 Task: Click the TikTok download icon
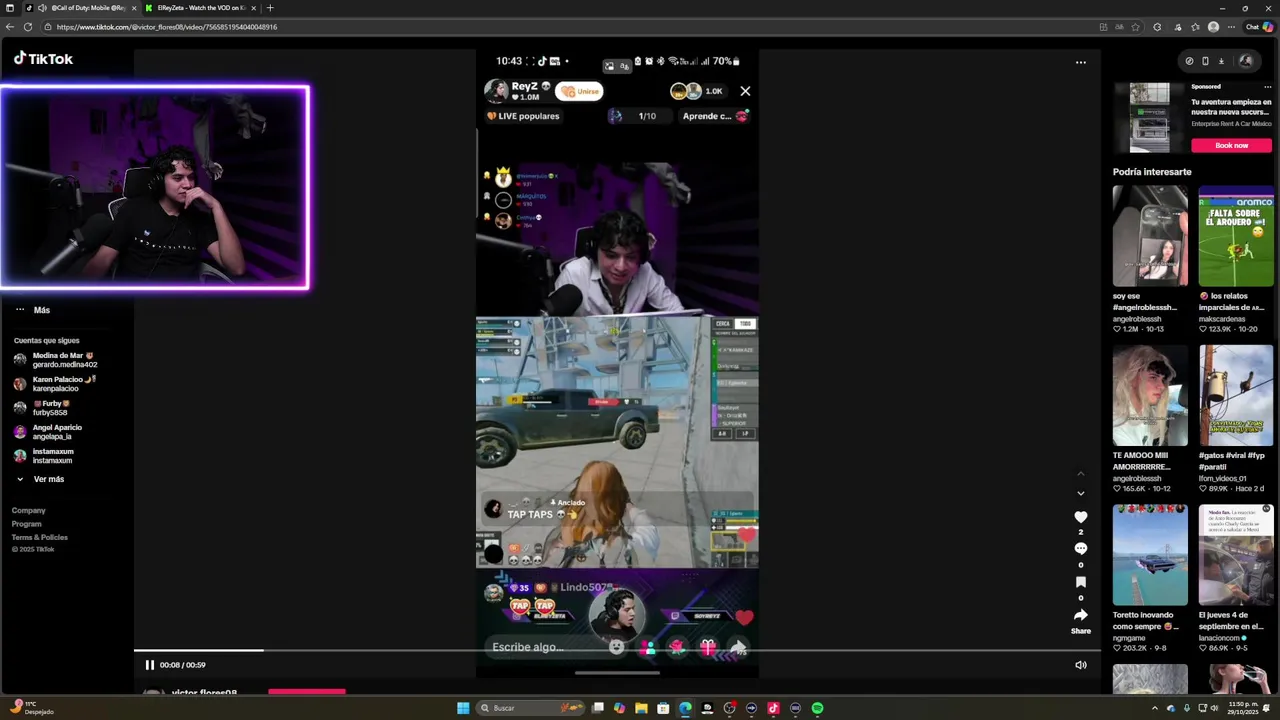pos(1221,61)
